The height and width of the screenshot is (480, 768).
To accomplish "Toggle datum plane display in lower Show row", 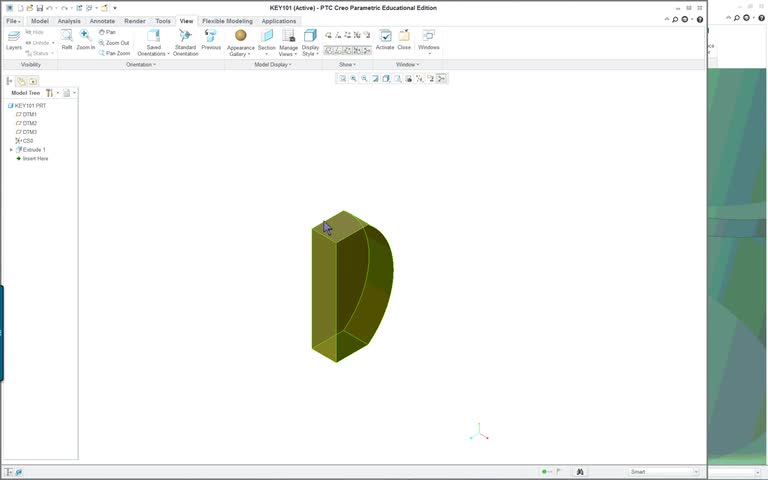I will point(328,50).
